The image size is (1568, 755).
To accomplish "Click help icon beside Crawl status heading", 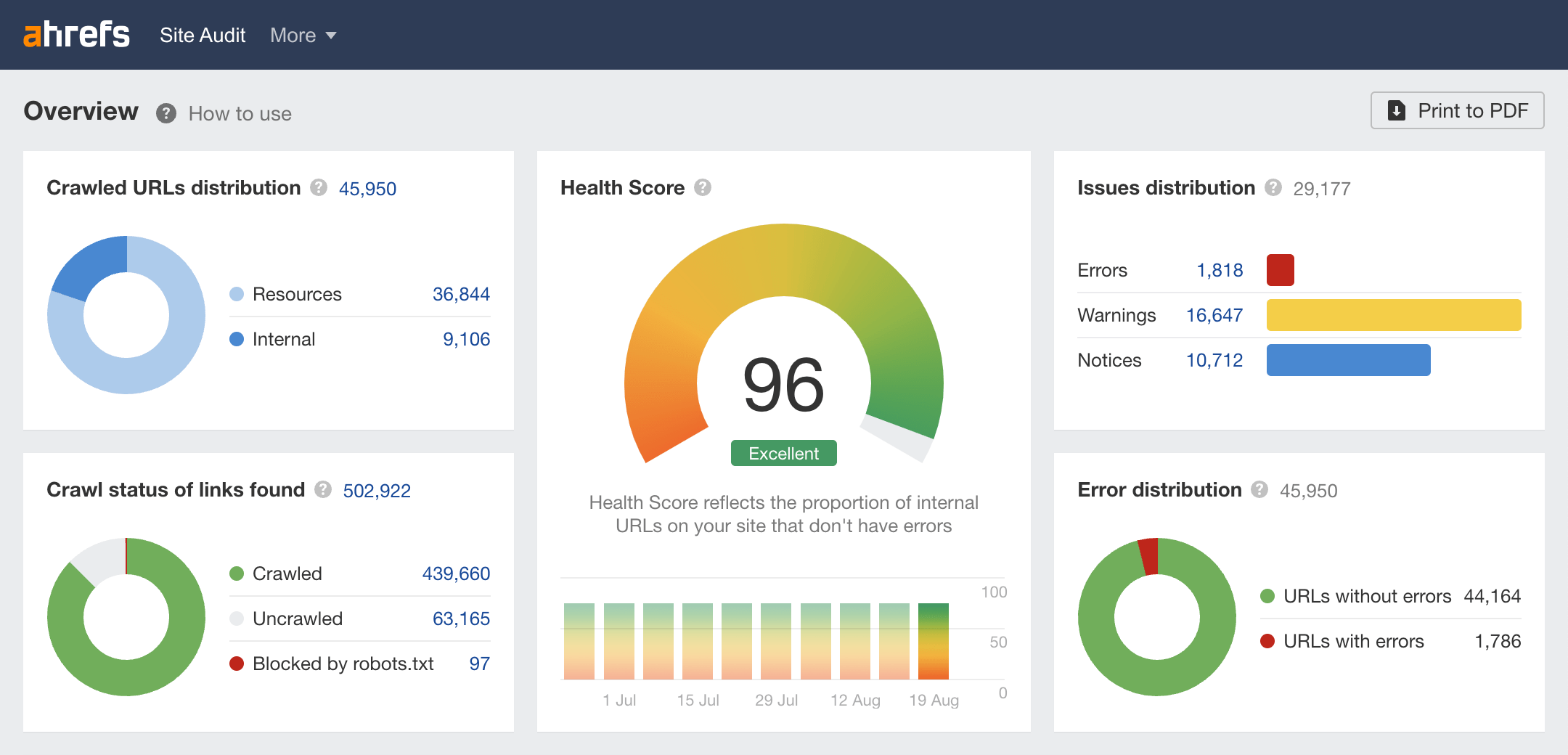I will (323, 490).
